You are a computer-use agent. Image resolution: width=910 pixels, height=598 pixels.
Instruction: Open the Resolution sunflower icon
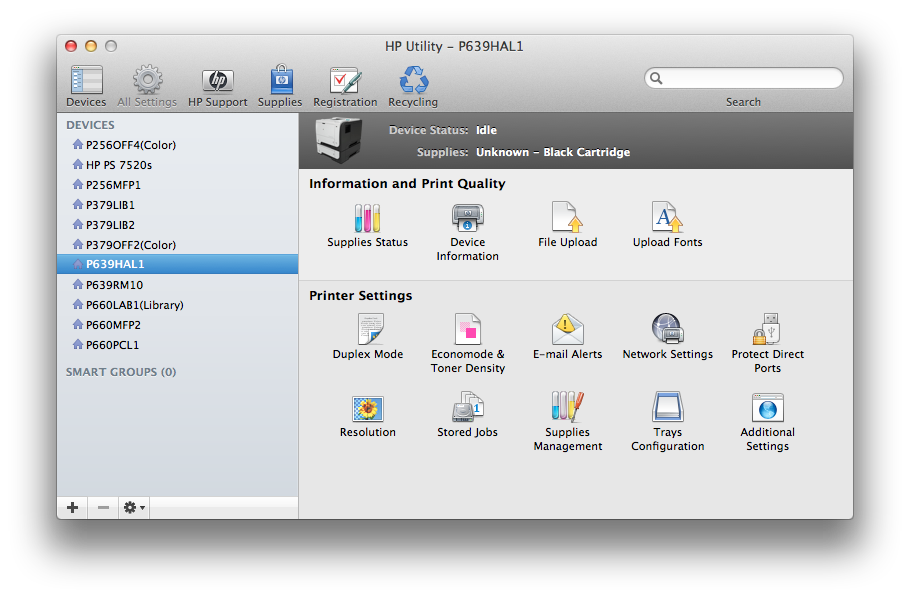point(367,409)
